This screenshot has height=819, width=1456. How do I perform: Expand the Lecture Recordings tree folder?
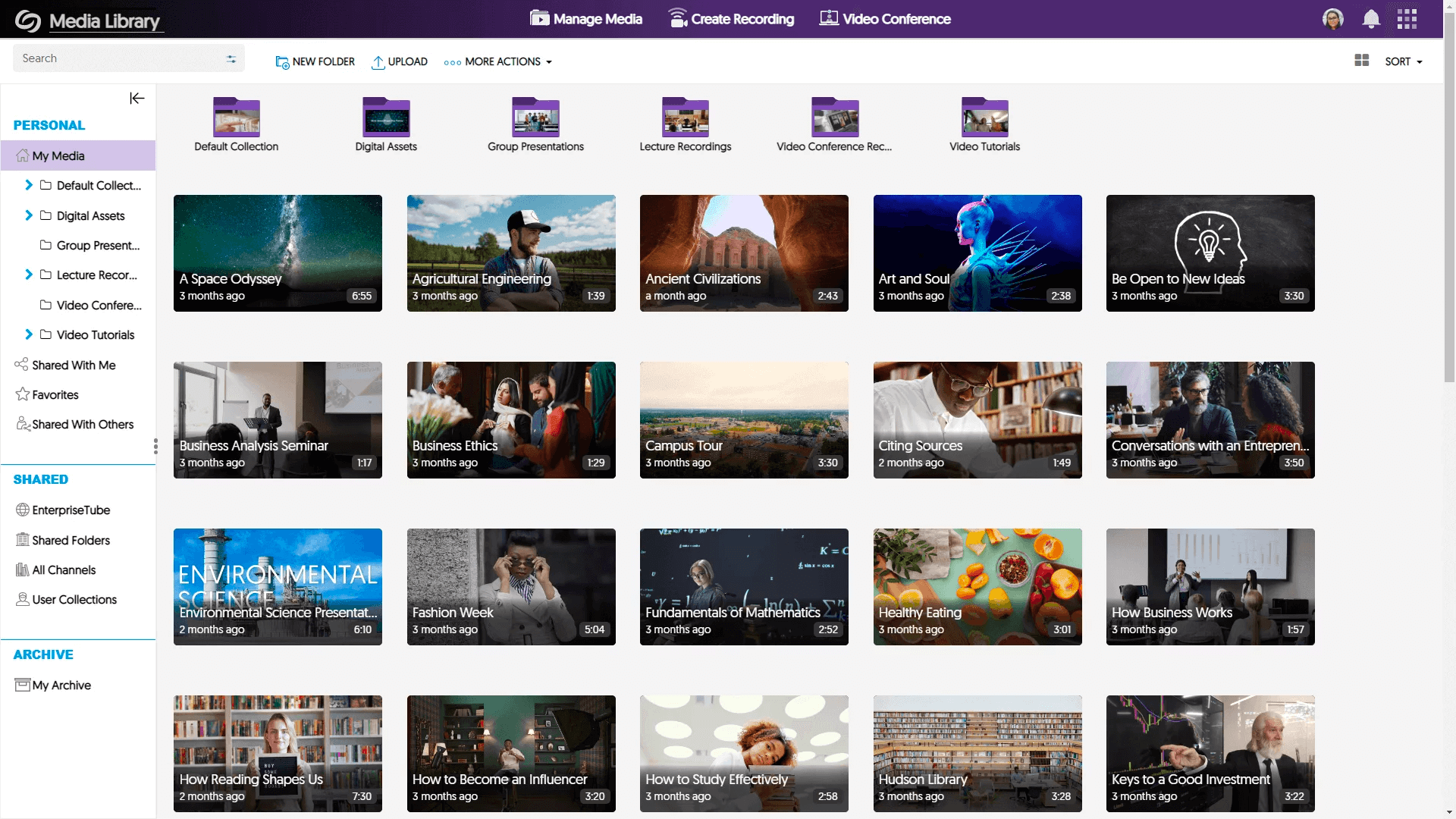tap(29, 275)
